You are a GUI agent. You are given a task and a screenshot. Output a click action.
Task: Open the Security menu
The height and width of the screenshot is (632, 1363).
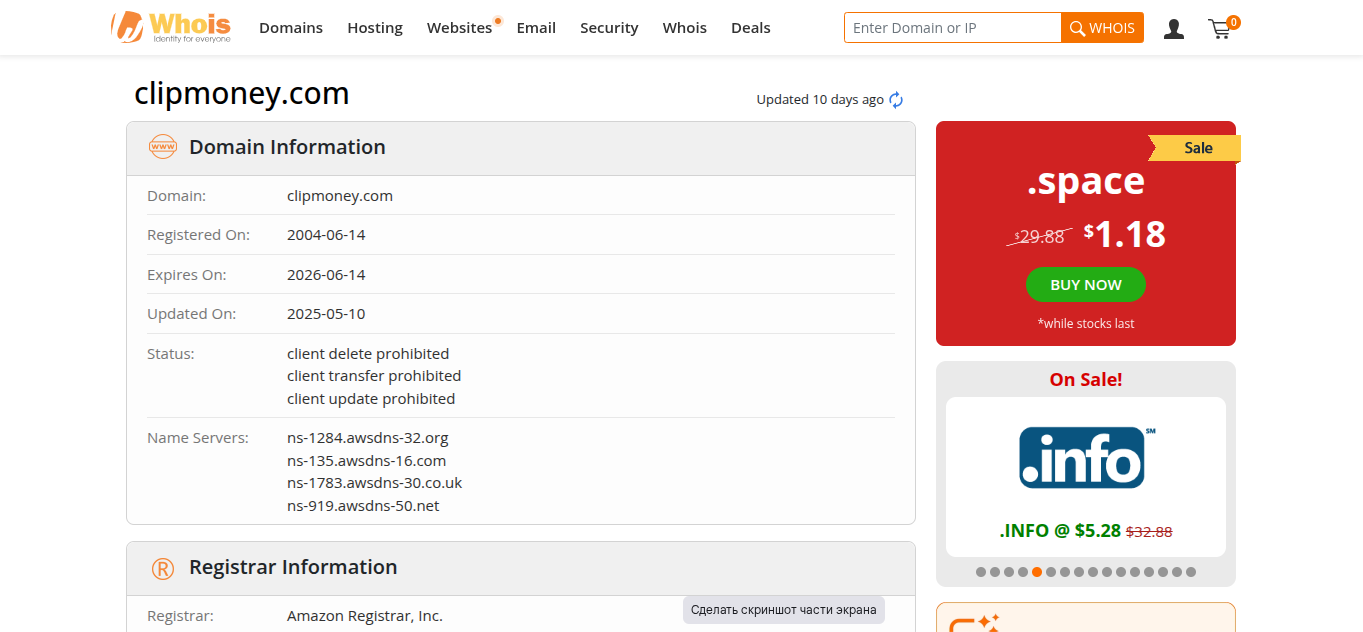click(609, 28)
